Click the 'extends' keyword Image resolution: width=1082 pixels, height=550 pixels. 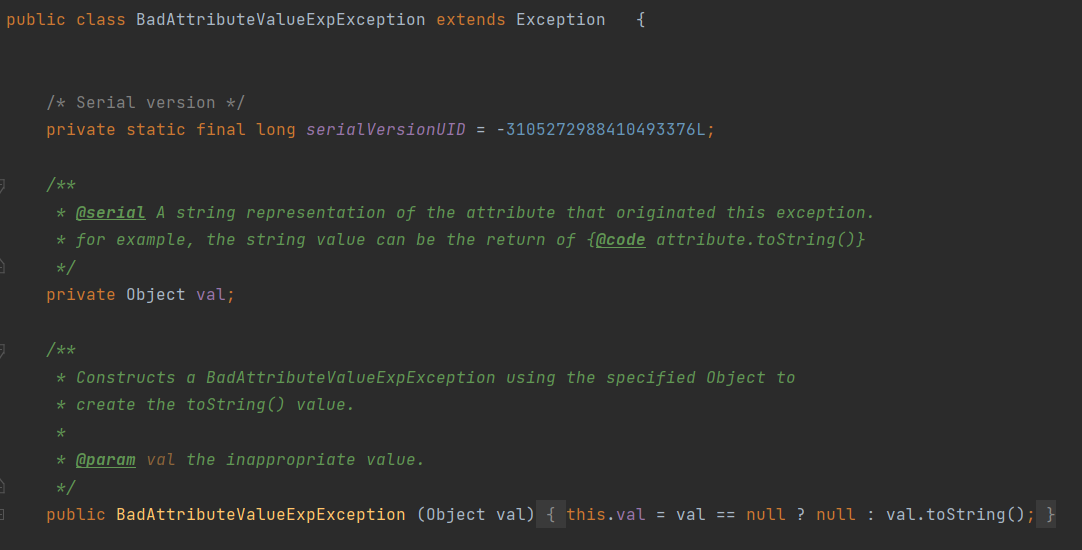tap(470, 20)
